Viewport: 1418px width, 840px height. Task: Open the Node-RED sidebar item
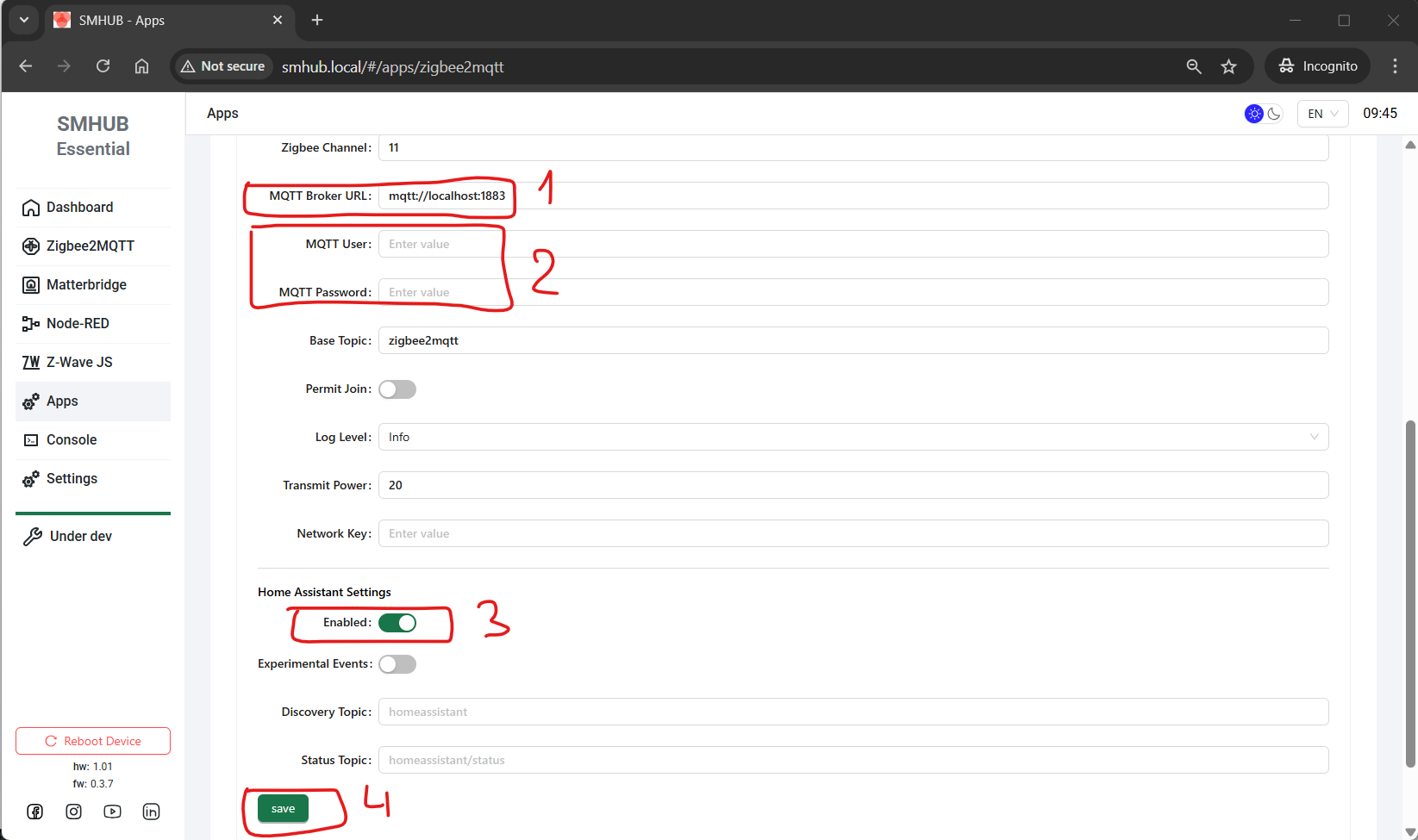pos(78,324)
